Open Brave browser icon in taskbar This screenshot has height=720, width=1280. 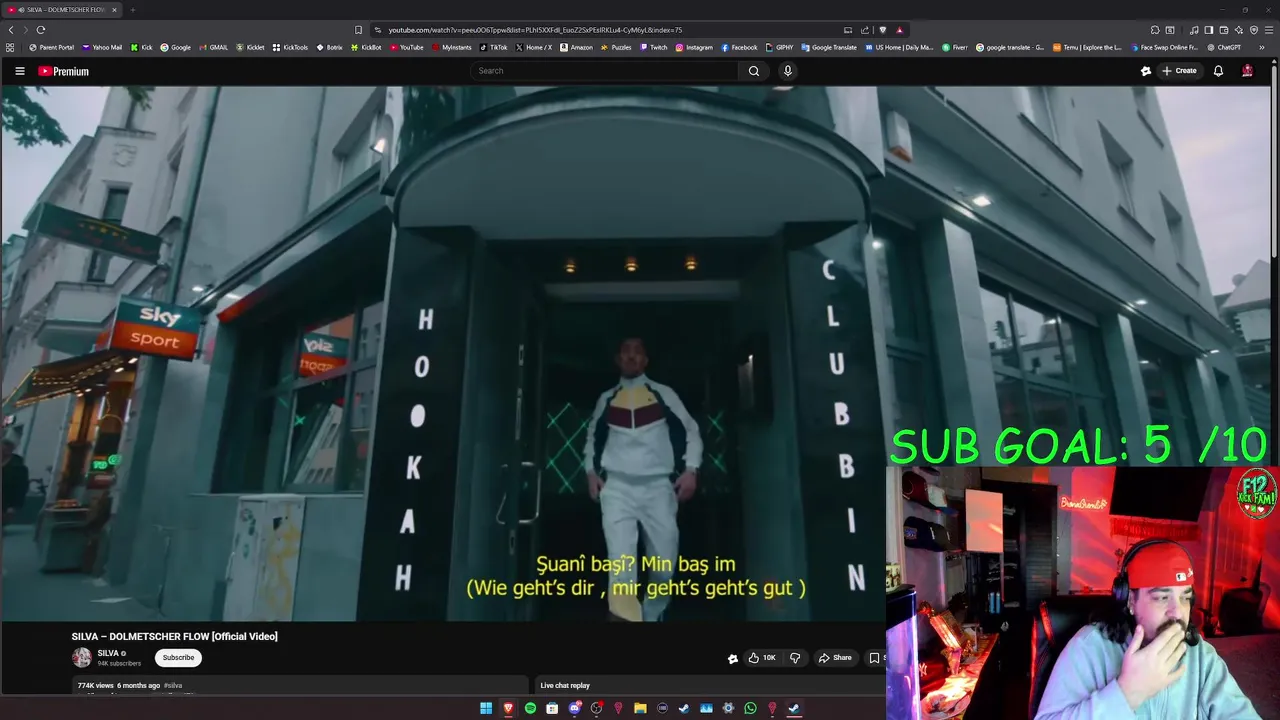[x=508, y=708]
